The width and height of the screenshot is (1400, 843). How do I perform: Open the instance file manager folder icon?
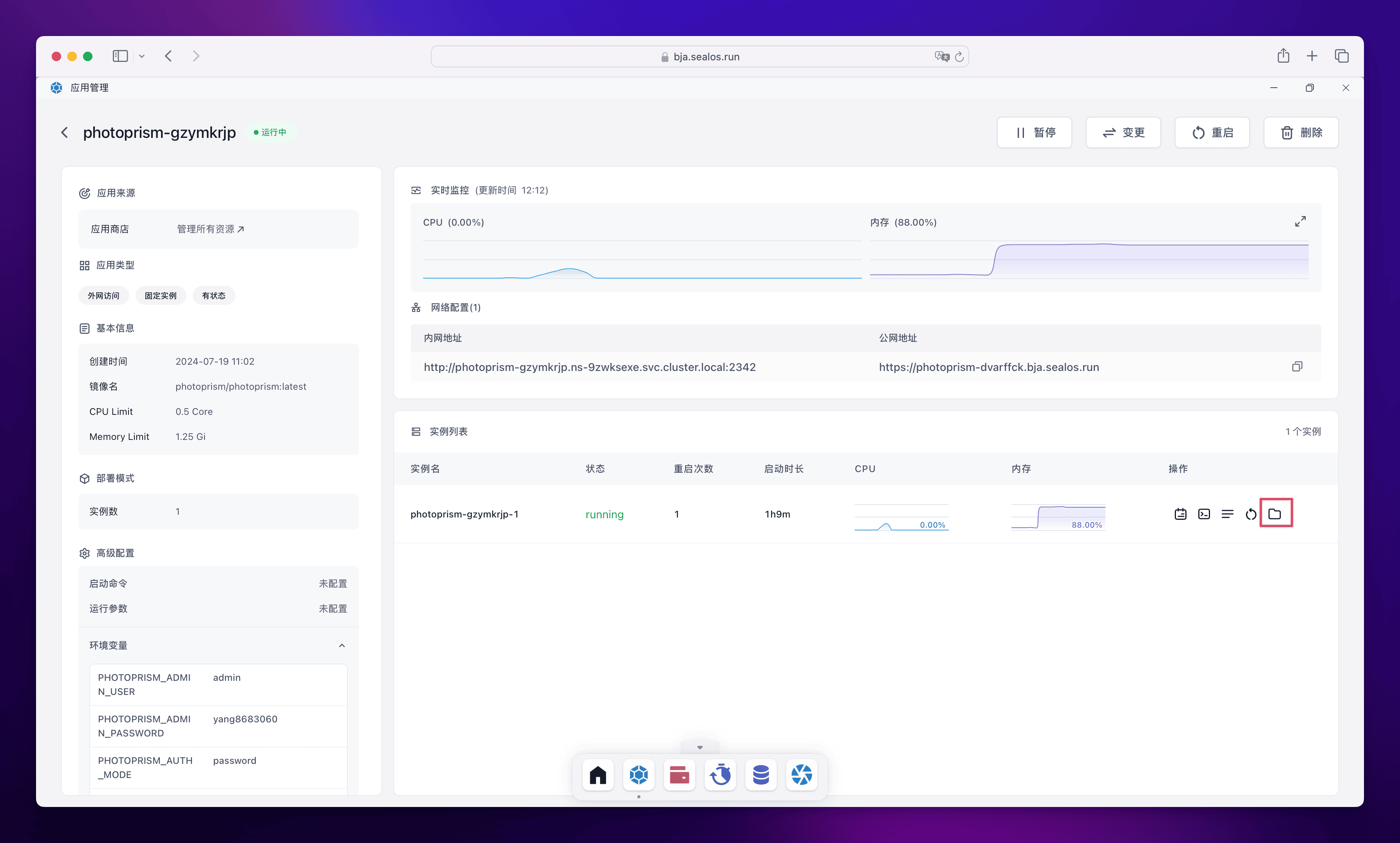click(x=1275, y=514)
